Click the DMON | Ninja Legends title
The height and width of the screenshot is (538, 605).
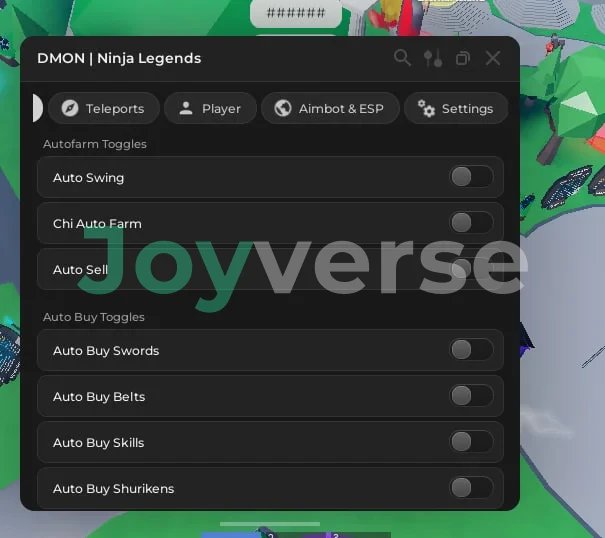click(119, 58)
